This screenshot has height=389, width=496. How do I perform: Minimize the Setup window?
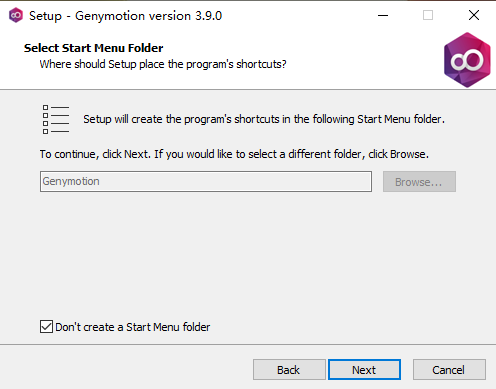383,15
